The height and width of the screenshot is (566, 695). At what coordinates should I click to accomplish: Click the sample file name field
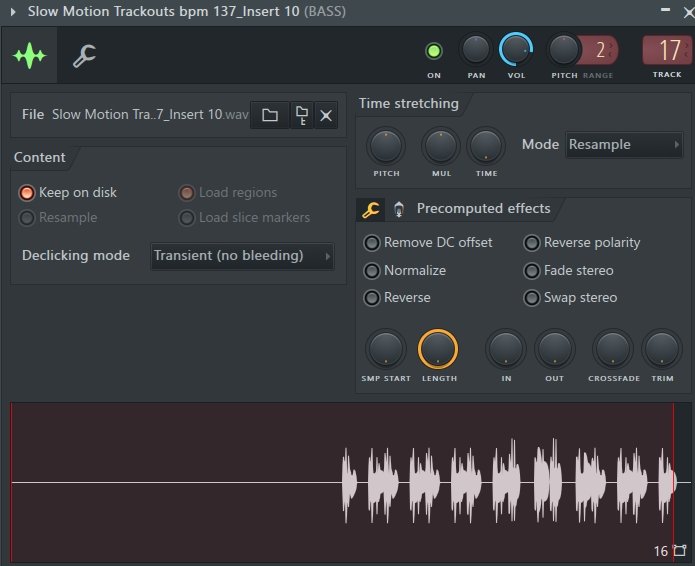coord(150,115)
